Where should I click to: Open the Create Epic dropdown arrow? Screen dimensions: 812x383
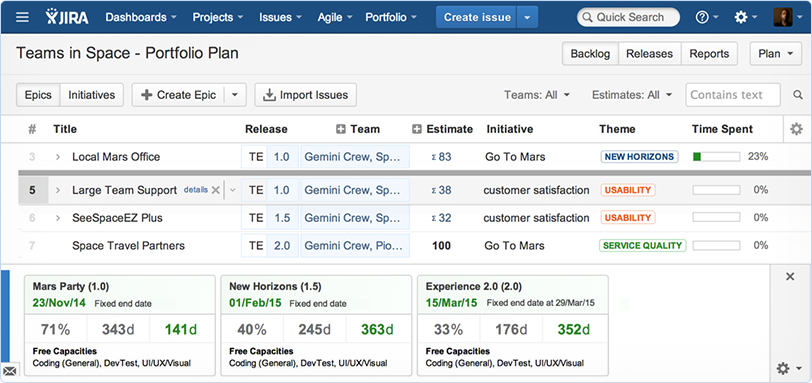(235, 95)
